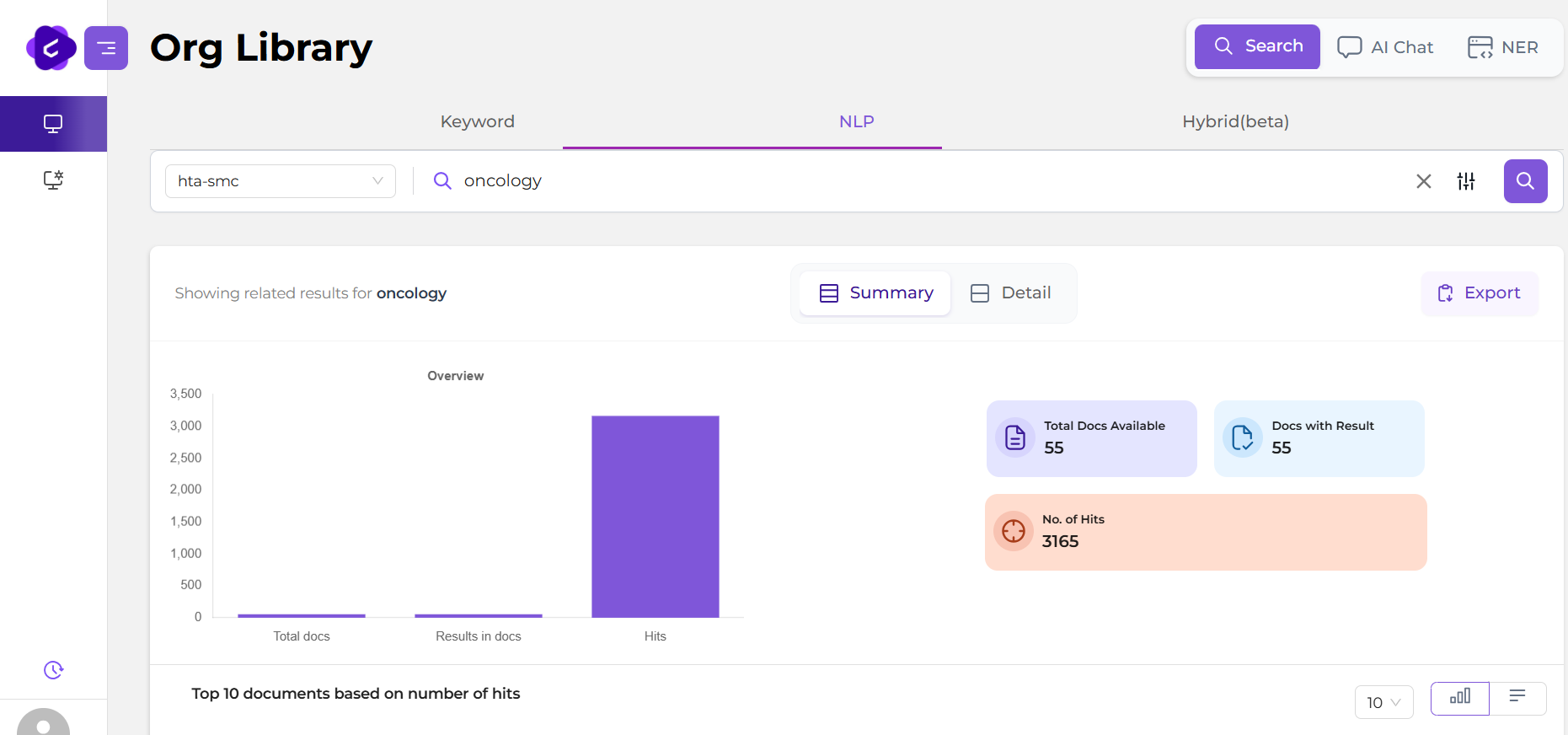Clear the search query with X icon
This screenshot has width=1568, height=735.
click(x=1423, y=181)
